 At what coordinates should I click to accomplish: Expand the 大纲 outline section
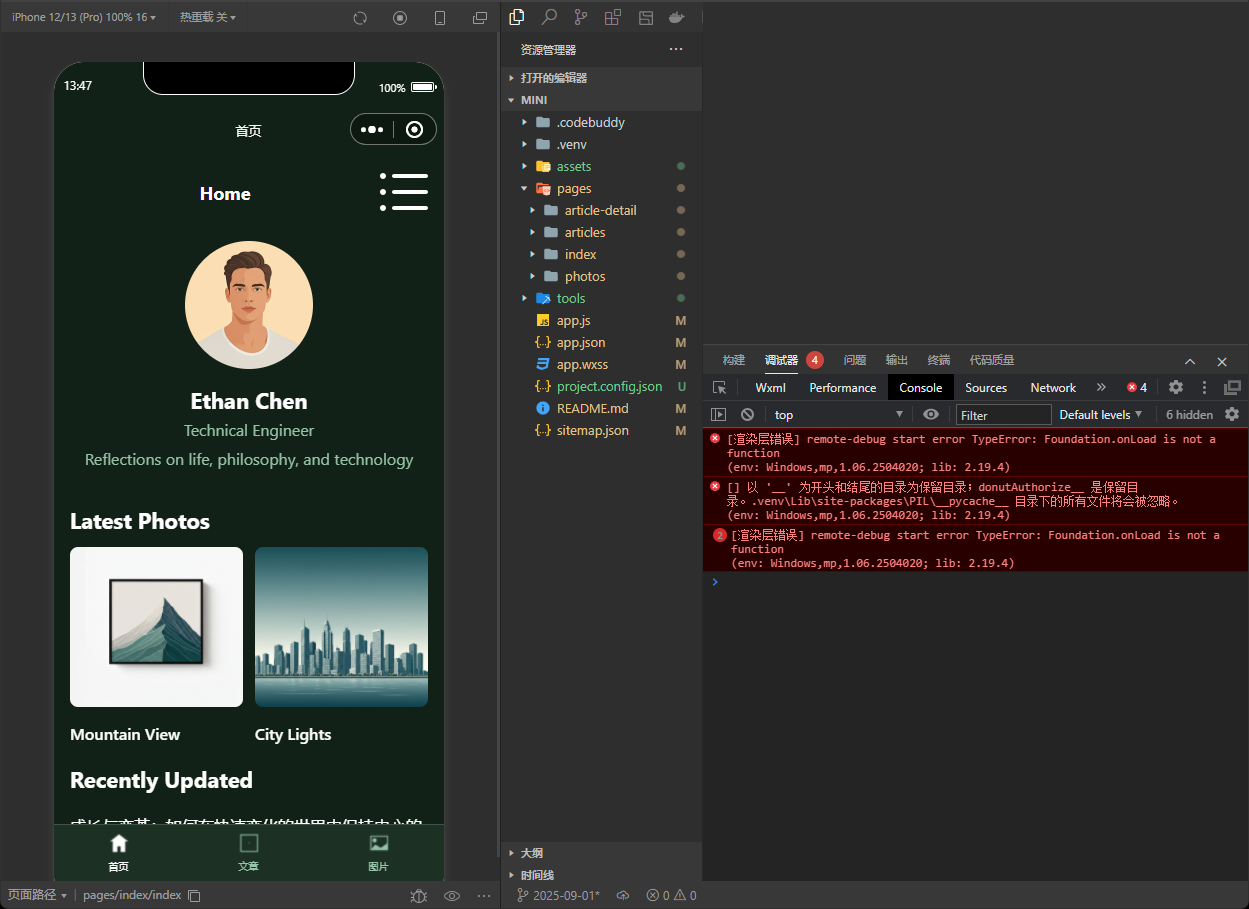point(601,853)
